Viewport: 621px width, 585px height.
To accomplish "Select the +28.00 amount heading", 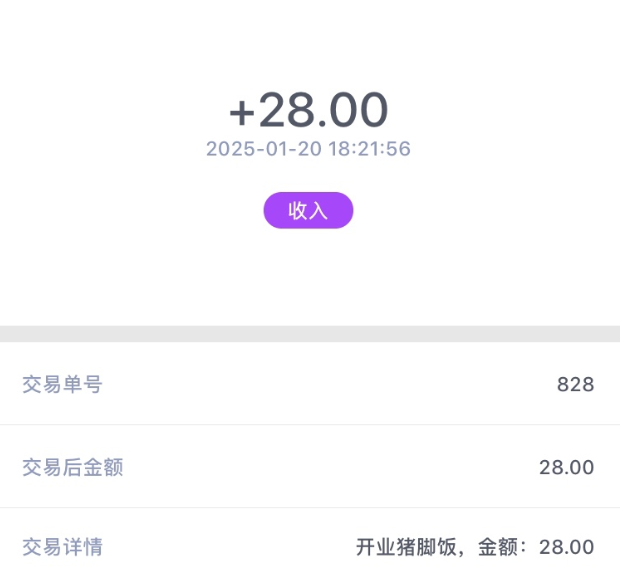I will pyautogui.click(x=309, y=110).
